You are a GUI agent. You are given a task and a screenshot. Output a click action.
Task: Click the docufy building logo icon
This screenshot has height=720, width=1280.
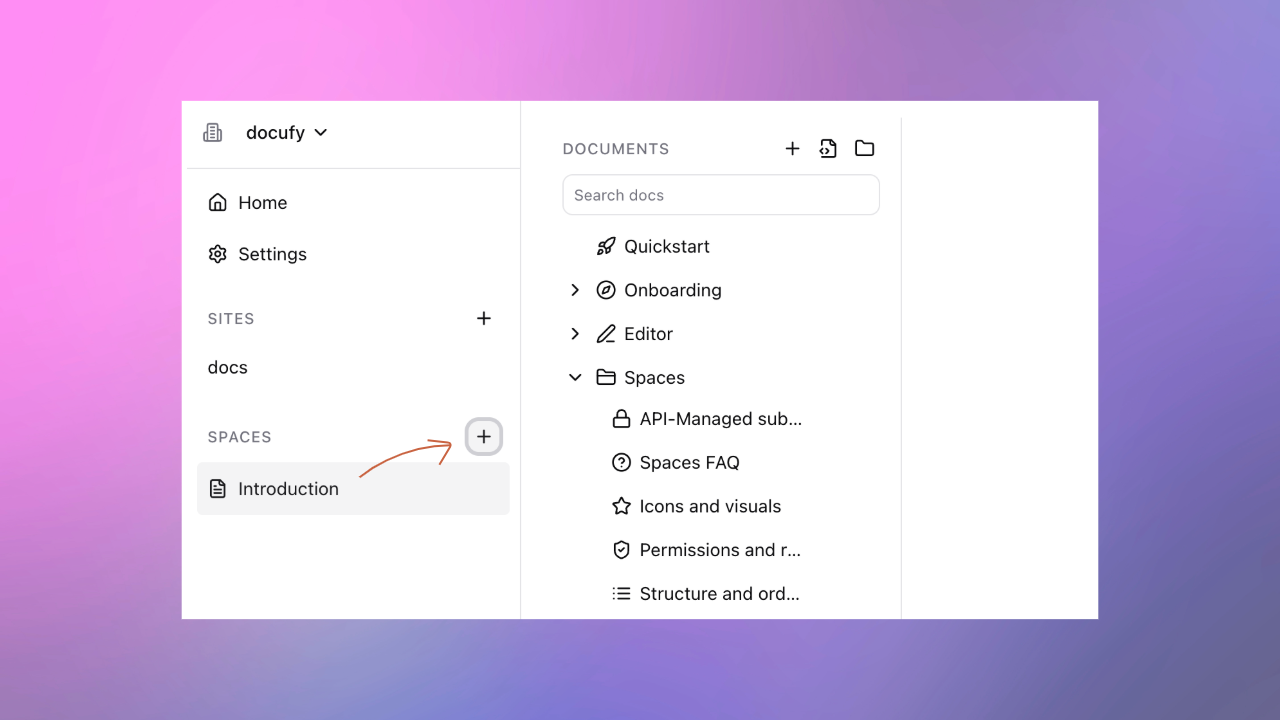(213, 133)
